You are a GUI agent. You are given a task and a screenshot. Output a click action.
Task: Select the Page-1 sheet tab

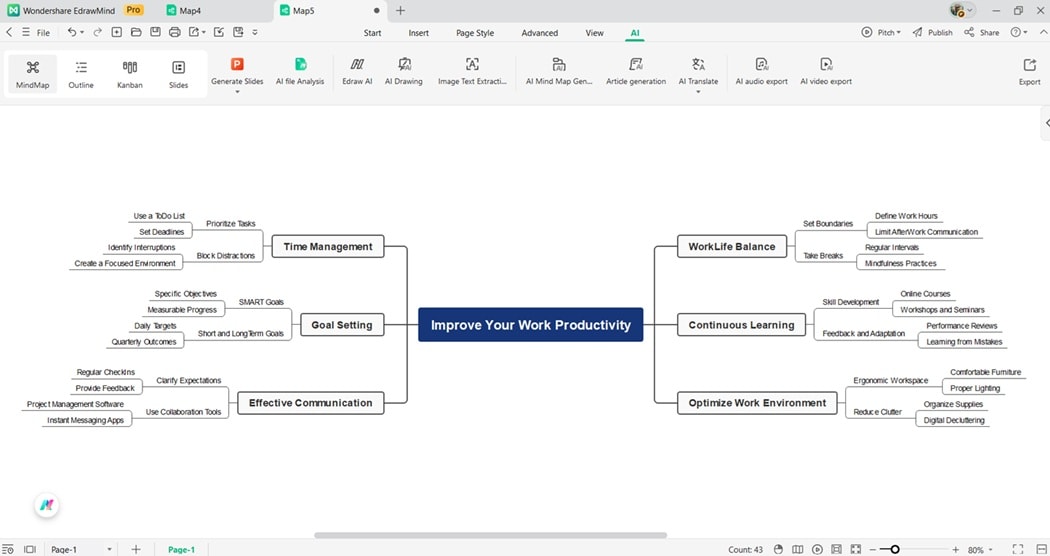(181, 549)
